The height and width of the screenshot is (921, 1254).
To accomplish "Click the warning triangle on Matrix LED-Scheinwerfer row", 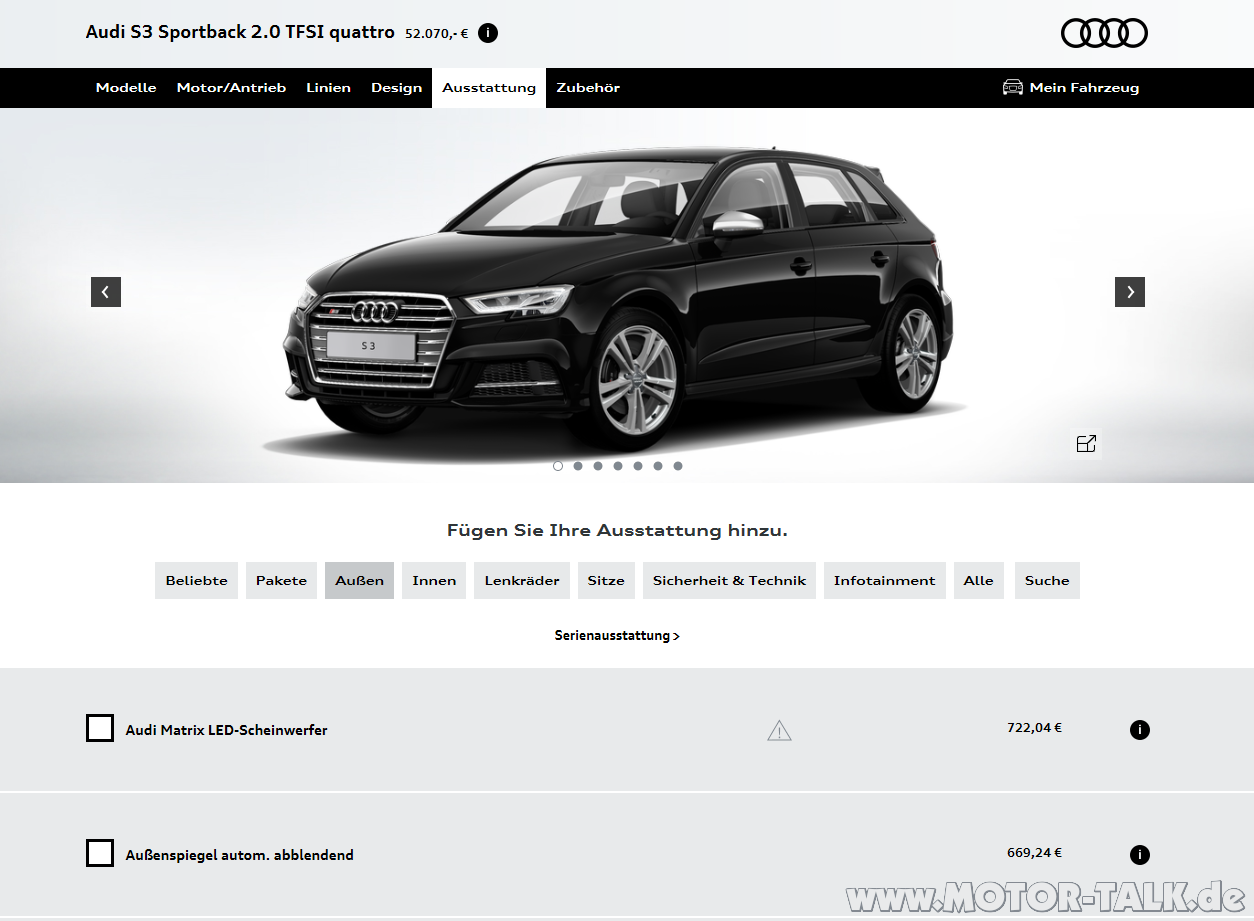I will (779, 730).
